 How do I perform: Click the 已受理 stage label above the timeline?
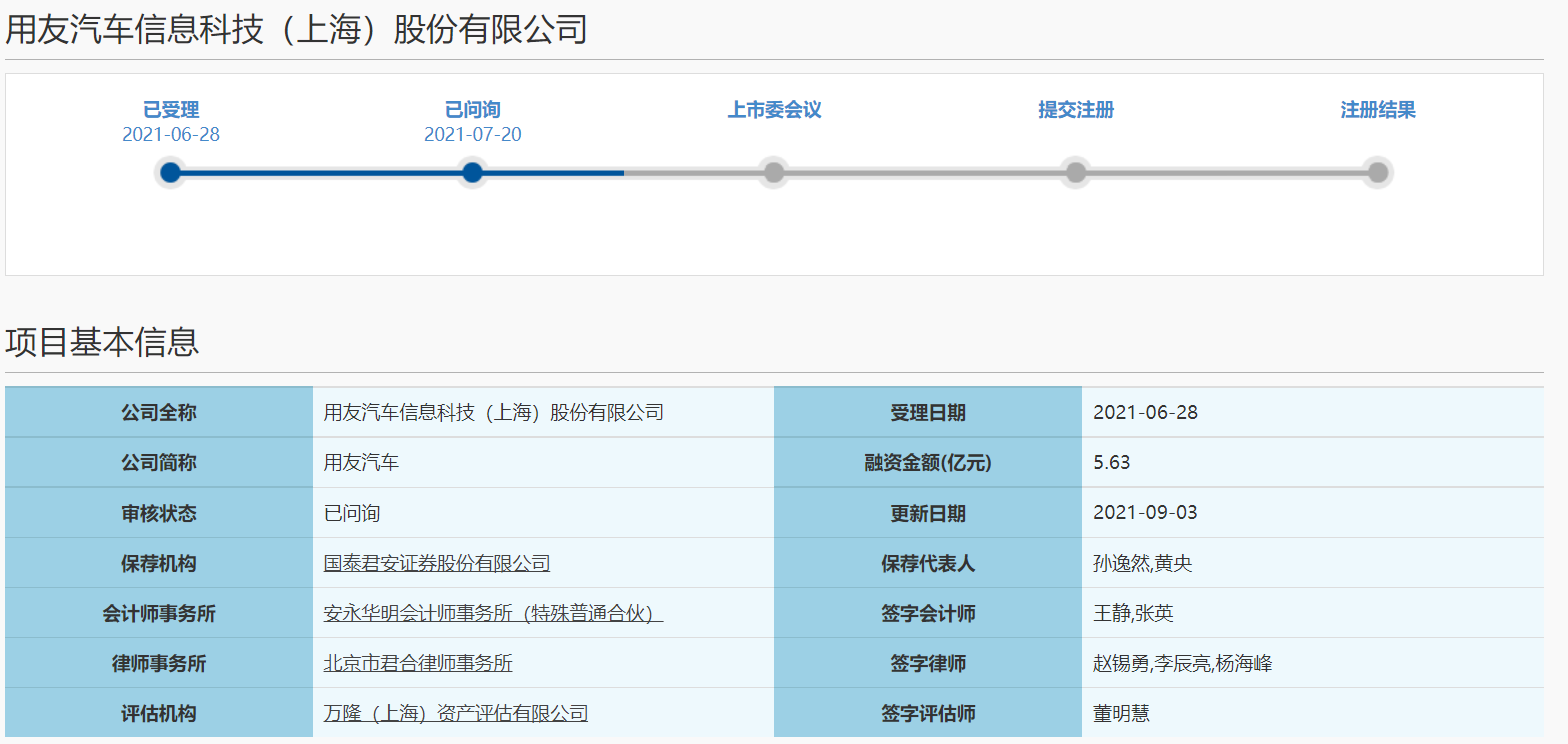coord(171,110)
